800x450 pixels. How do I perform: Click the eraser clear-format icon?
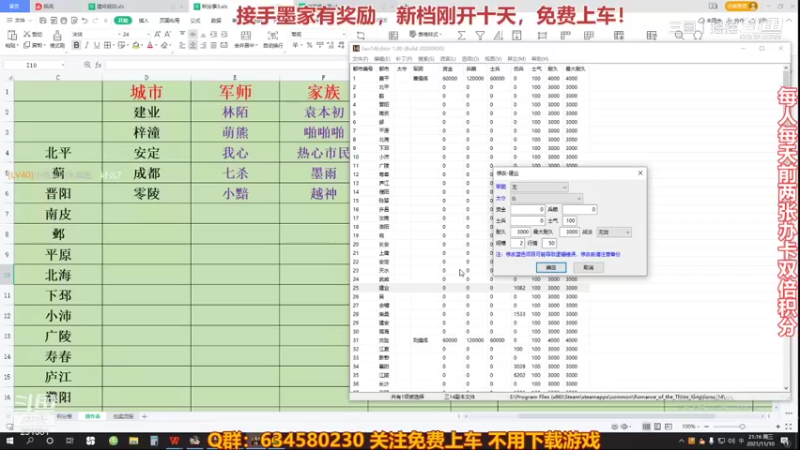click(164, 45)
